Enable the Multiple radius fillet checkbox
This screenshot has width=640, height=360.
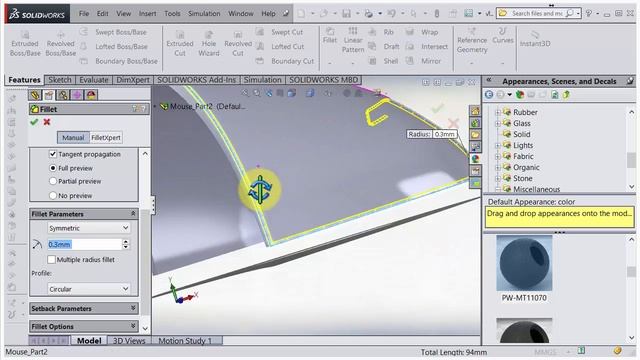[x=51, y=259]
